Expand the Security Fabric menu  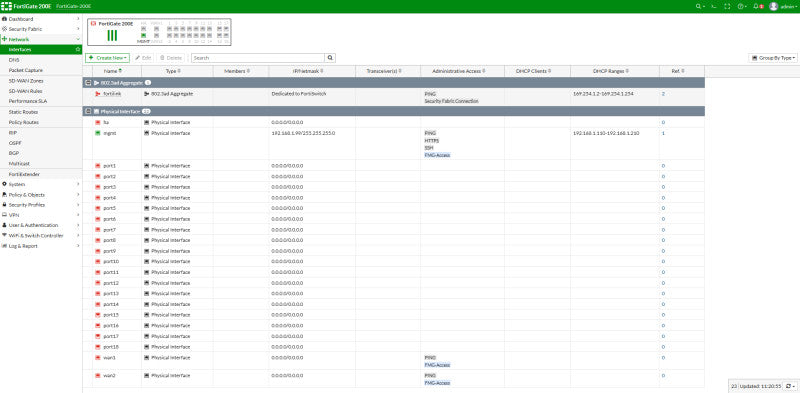click(x=41, y=29)
